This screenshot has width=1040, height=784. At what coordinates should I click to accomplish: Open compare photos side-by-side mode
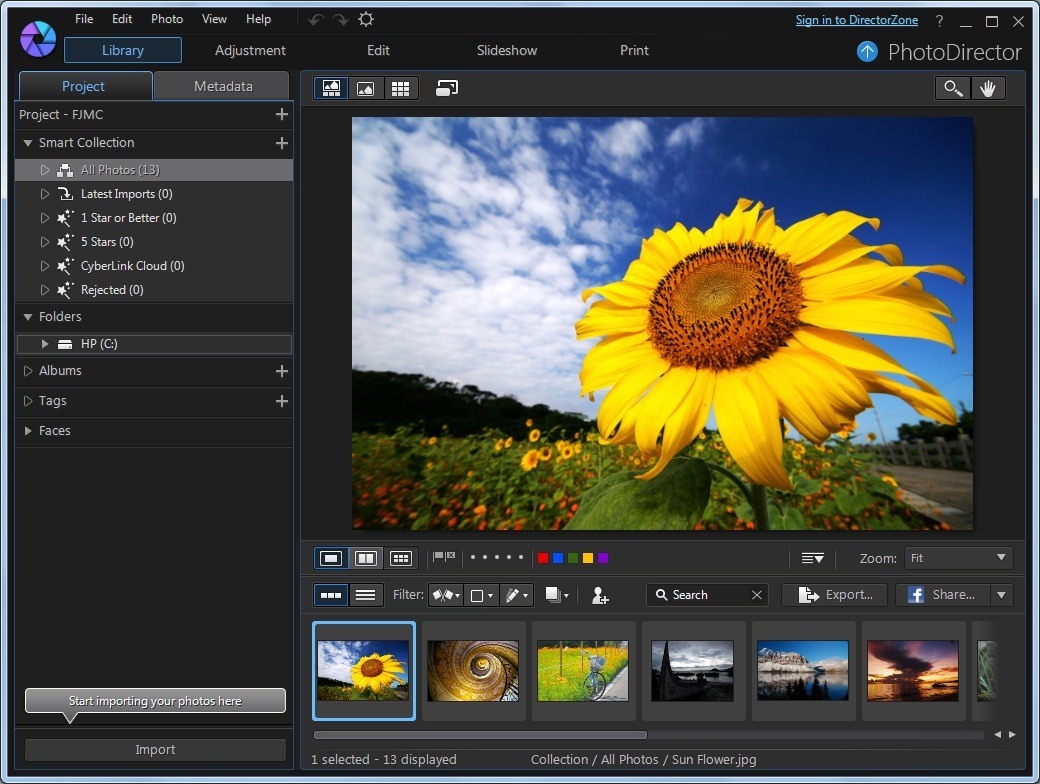pos(367,558)
